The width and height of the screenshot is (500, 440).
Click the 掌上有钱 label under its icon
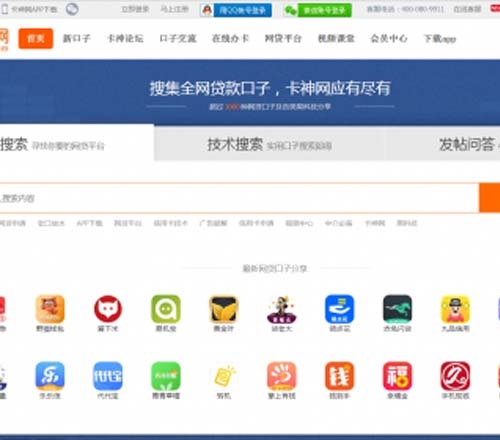point(282,396)
